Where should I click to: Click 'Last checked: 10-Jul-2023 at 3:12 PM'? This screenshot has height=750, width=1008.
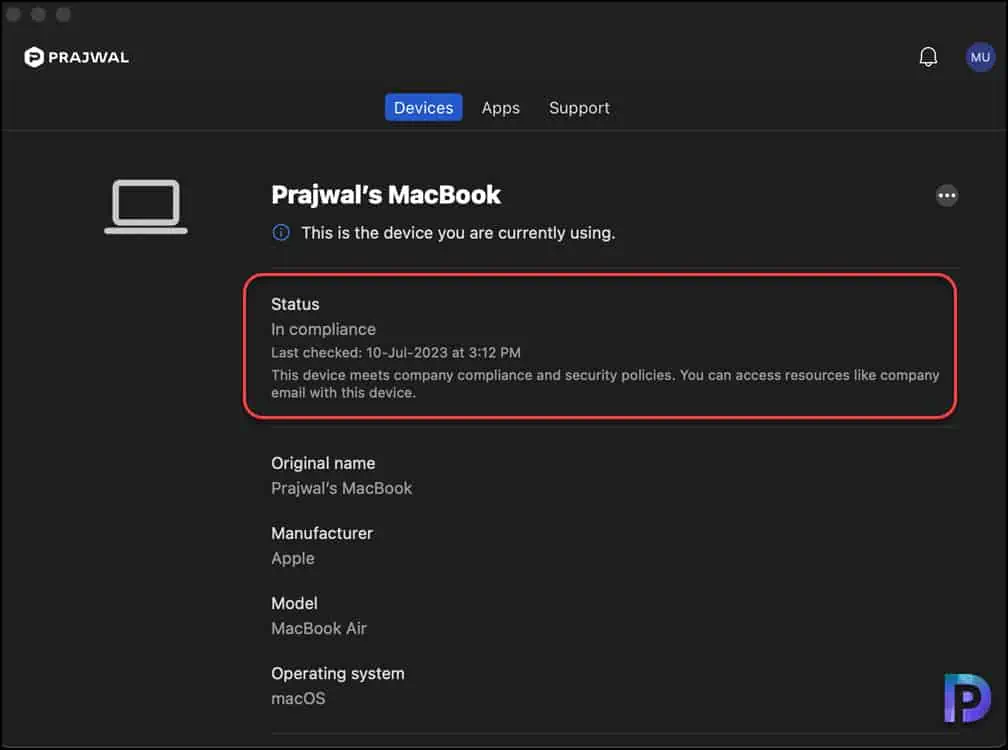tap(395, 352)
